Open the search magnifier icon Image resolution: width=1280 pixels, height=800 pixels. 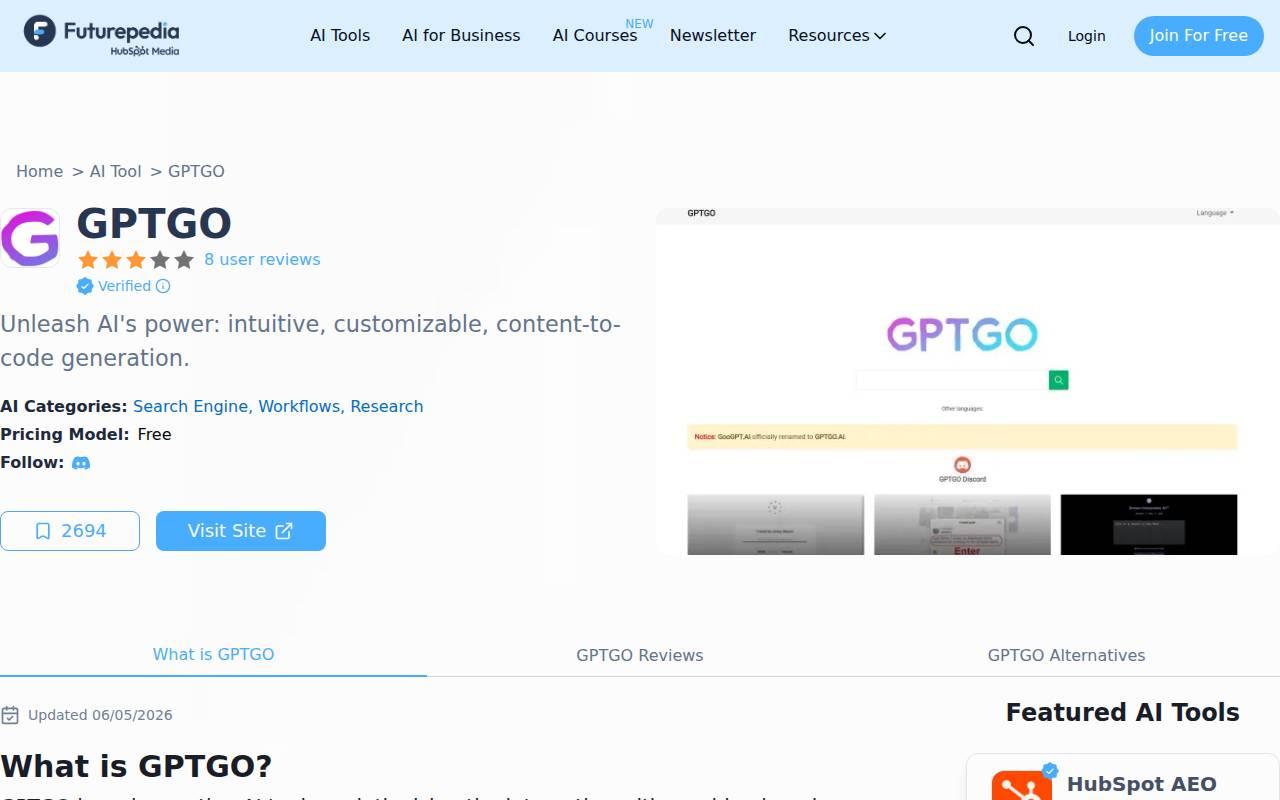tap(1024, 36)
